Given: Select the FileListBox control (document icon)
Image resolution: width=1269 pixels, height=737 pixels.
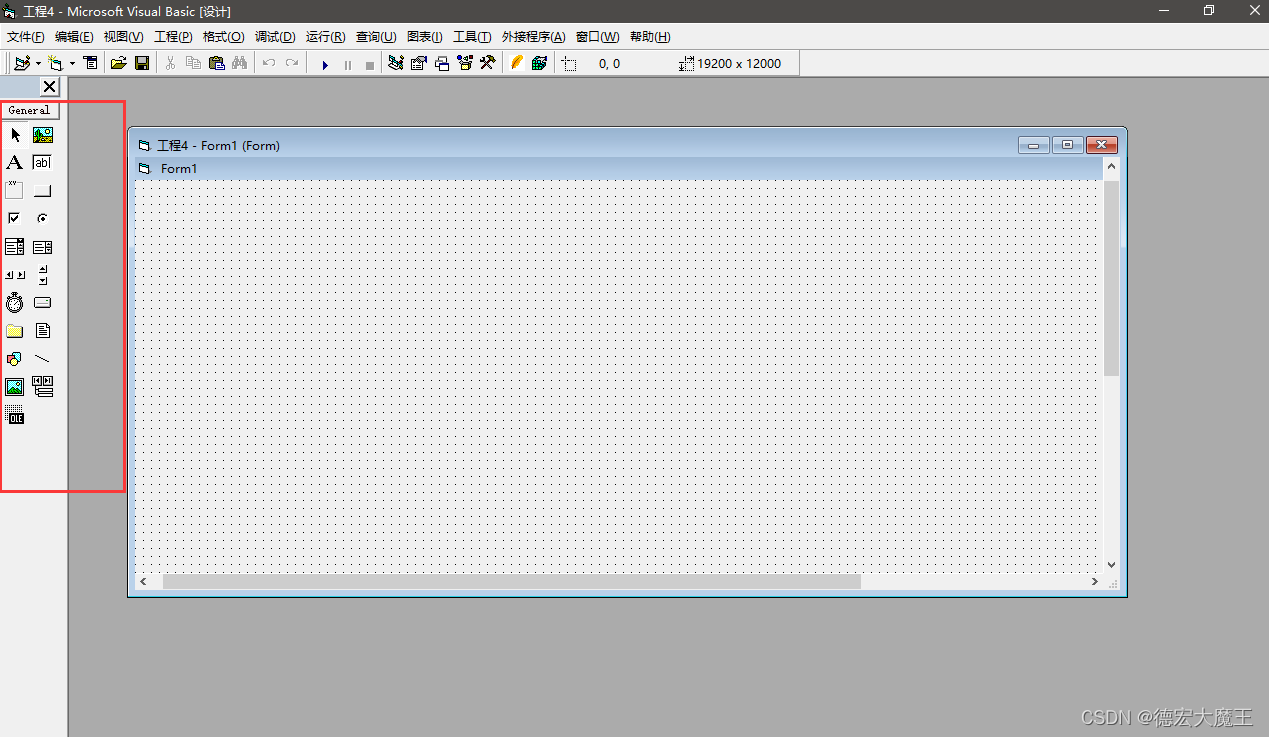Looking at the screenshot, I should coord(43,331).
